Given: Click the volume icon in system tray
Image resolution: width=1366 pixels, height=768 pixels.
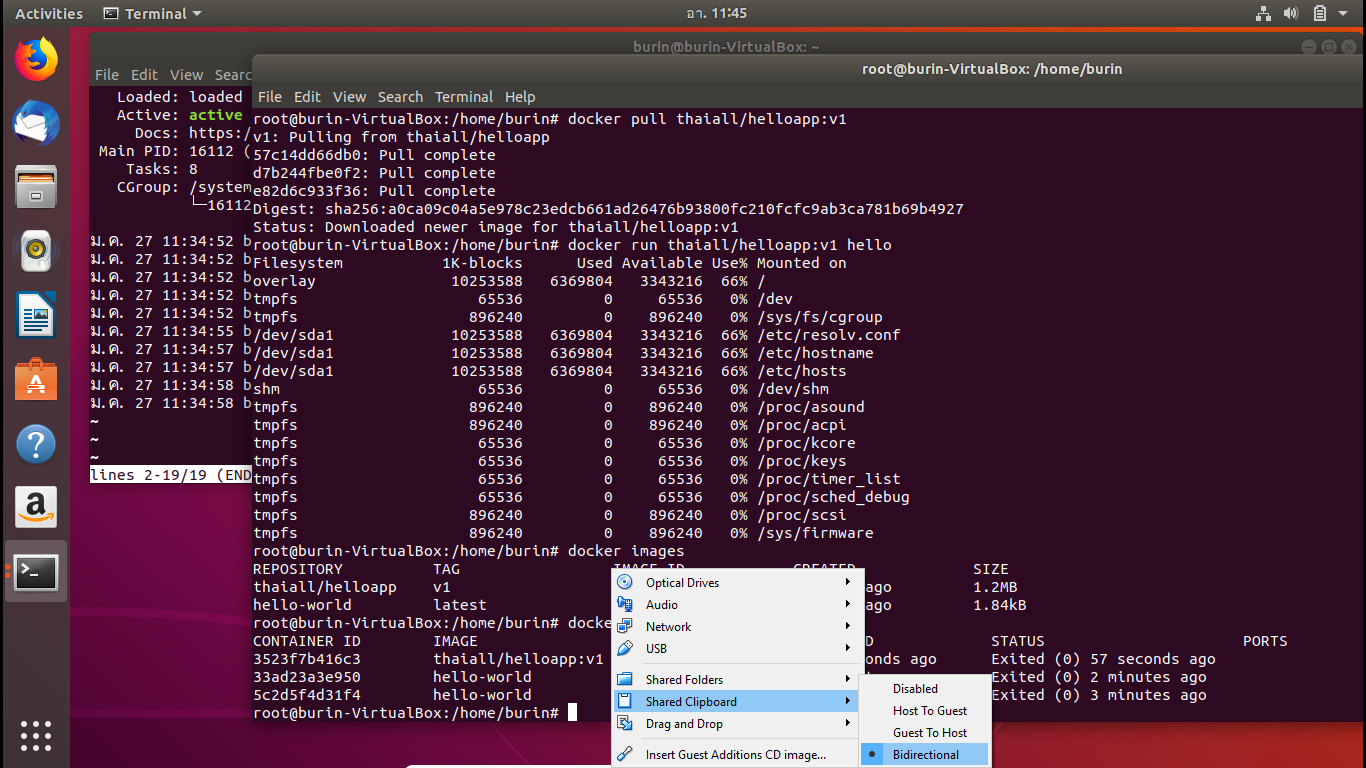Looking at the screenshot, I should click(1290, 14).
